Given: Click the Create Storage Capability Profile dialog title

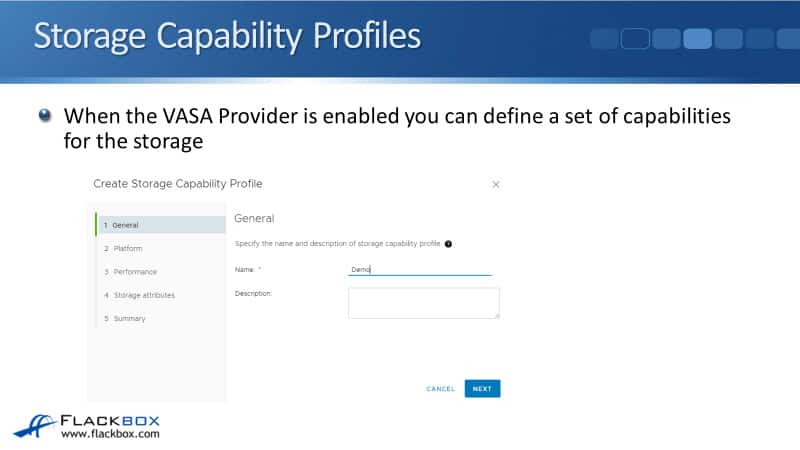Looking at the screenshot, I should (178, 184).
